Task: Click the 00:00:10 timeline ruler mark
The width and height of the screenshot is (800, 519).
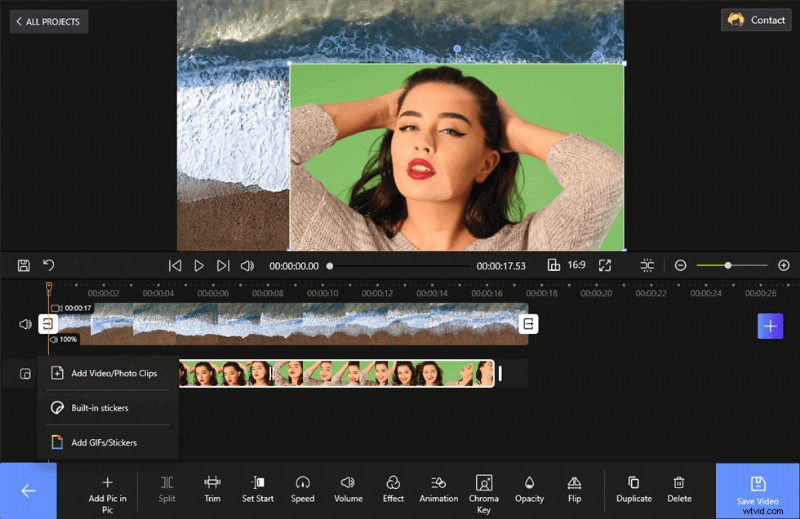Action: click(322, 293)
